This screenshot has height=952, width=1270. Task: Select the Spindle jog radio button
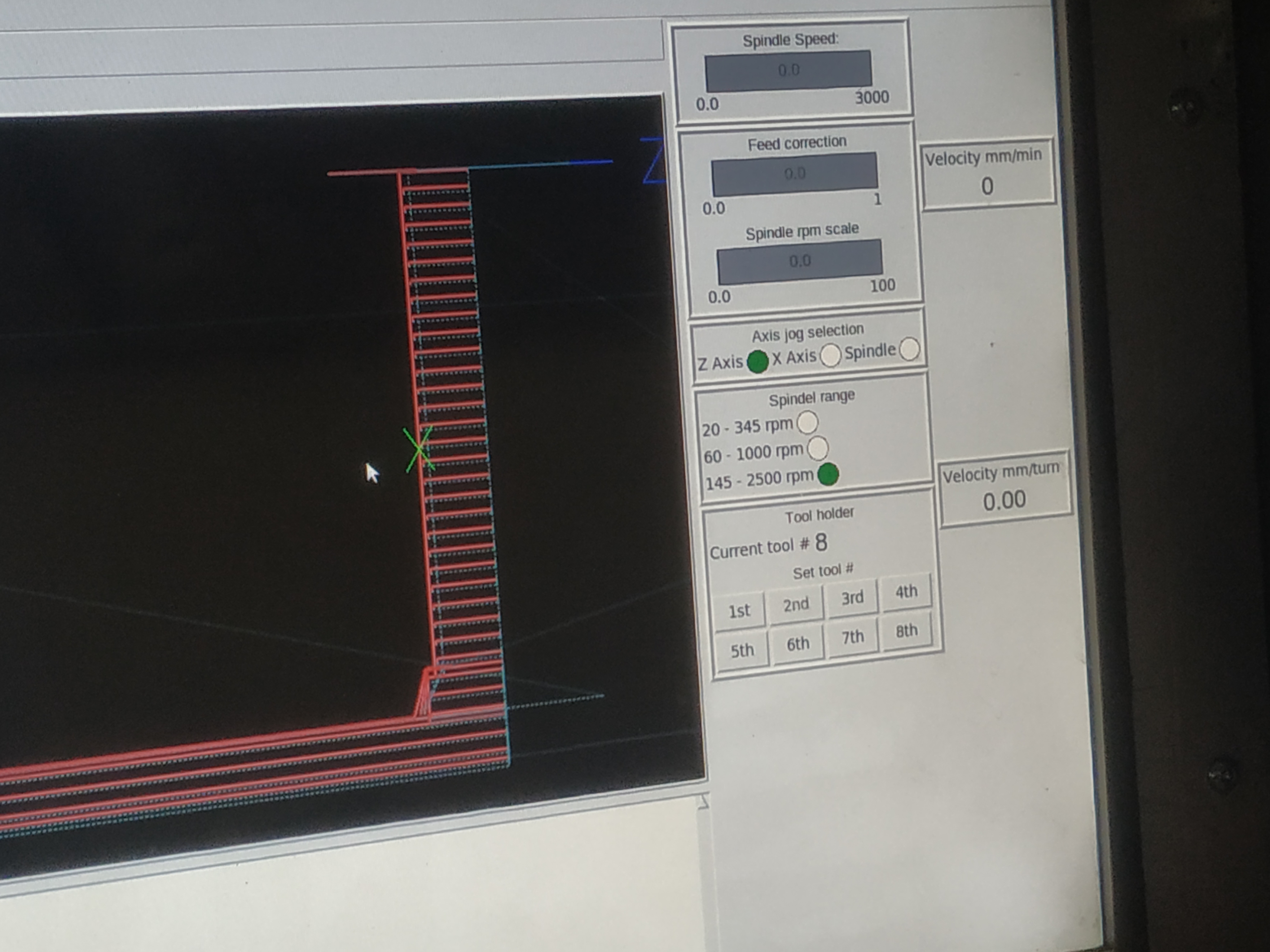coord(909,349)
